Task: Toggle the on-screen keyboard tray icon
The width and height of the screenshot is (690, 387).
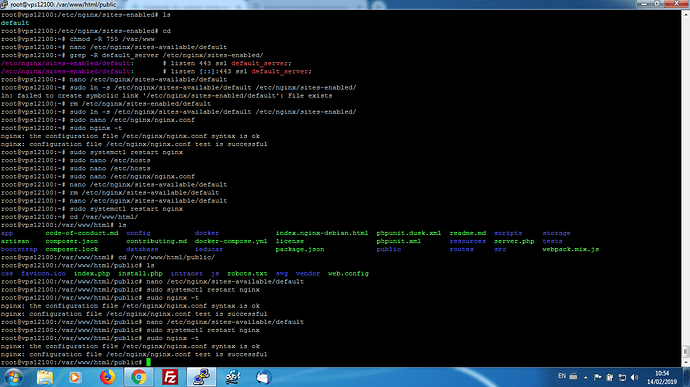Action: [x=573, y=376]
